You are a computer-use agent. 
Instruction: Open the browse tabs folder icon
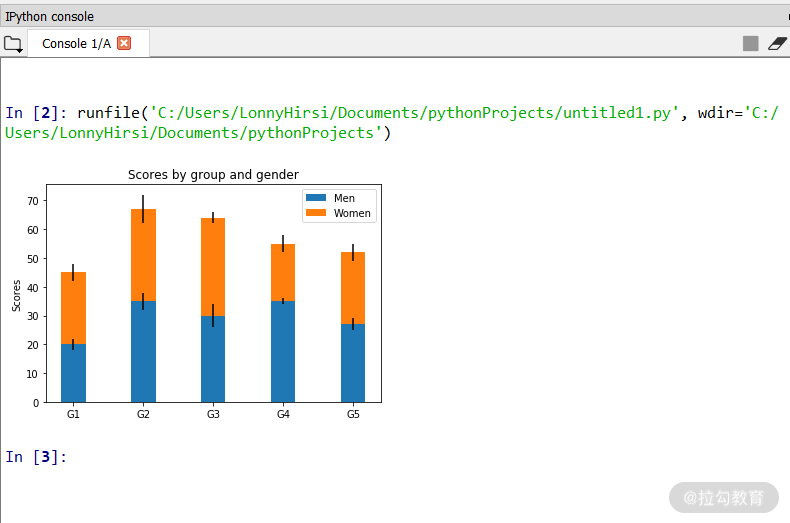pos(13,44)
